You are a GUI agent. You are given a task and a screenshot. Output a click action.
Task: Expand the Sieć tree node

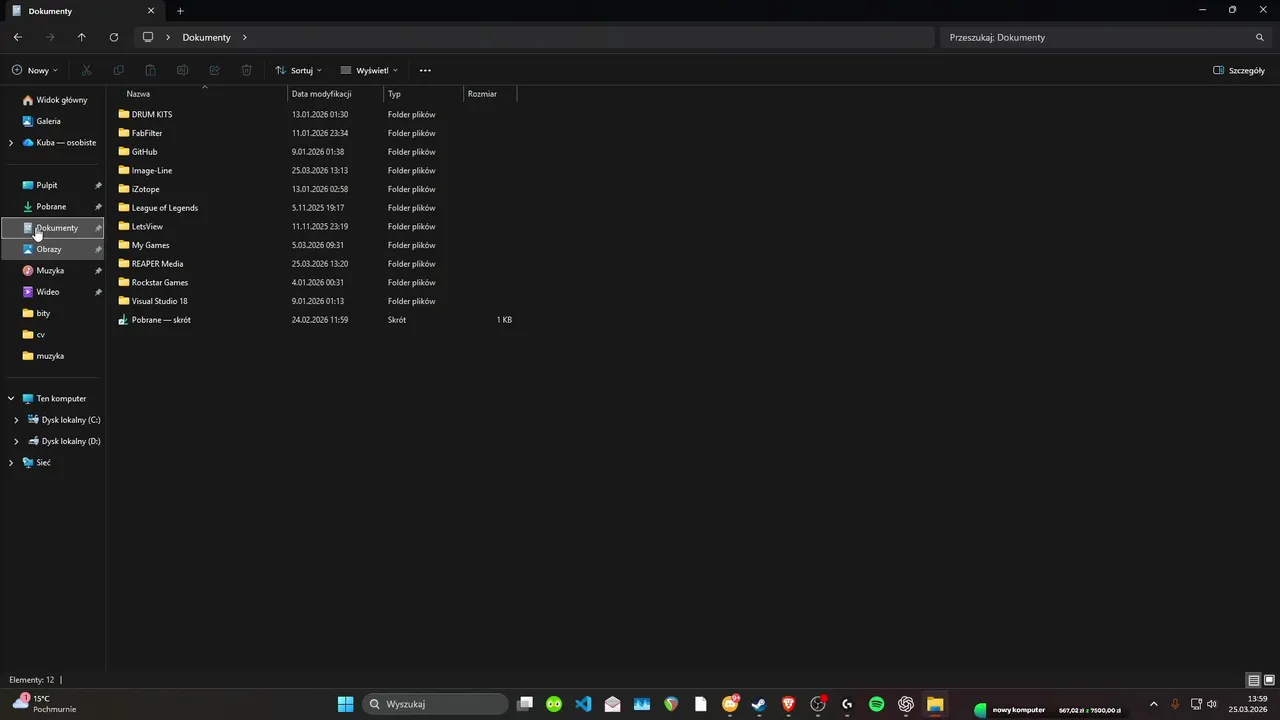pyautogui.click(x=11, y=463)
